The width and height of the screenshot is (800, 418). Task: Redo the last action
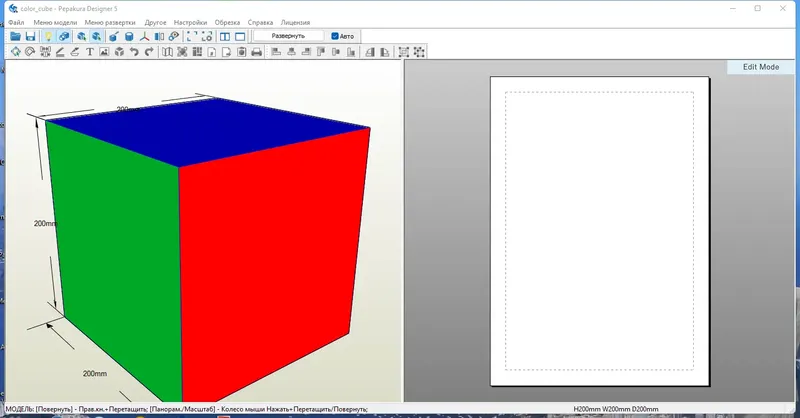coord(149,52)
